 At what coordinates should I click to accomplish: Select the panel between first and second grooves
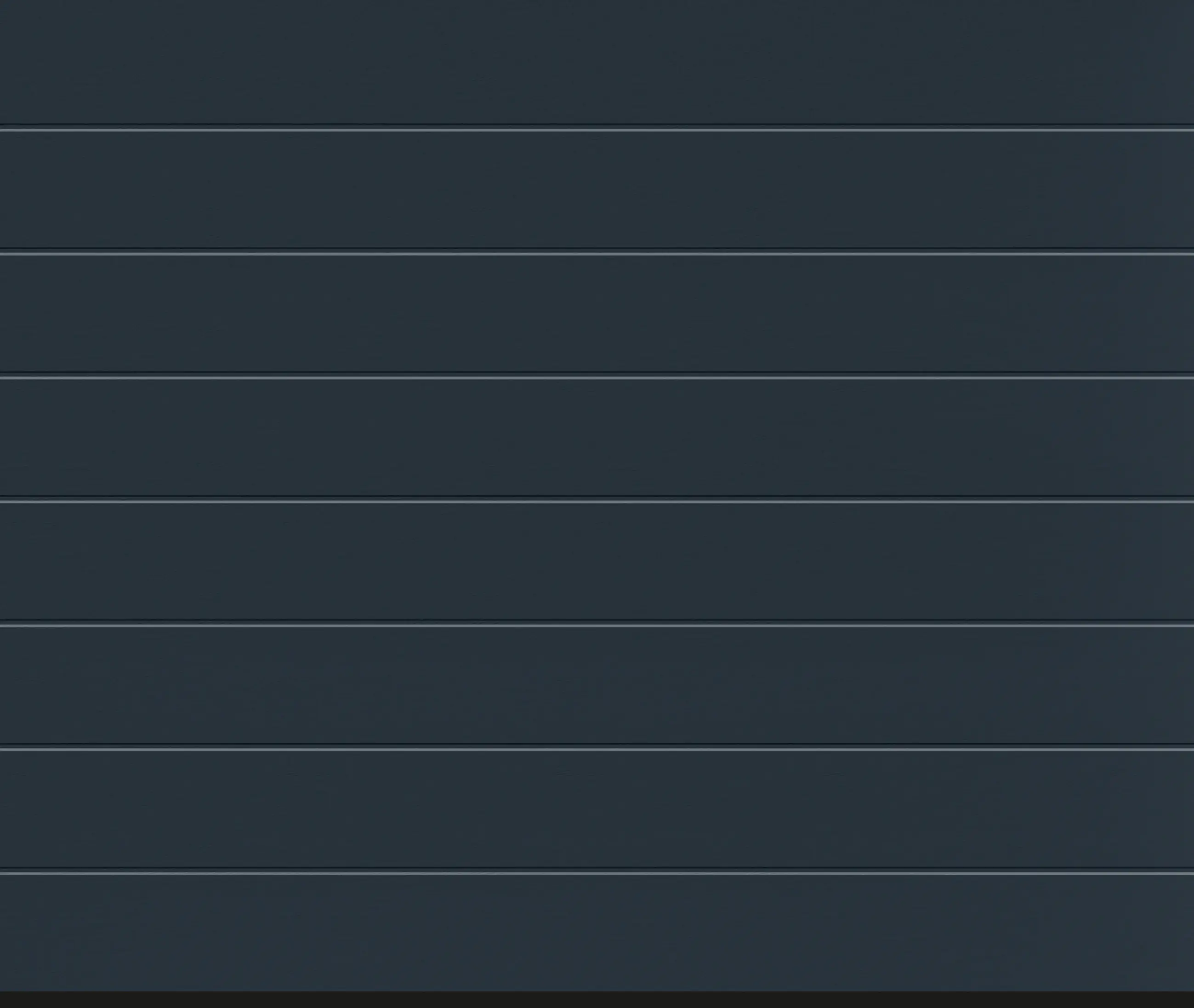click(x=597, y=190)
